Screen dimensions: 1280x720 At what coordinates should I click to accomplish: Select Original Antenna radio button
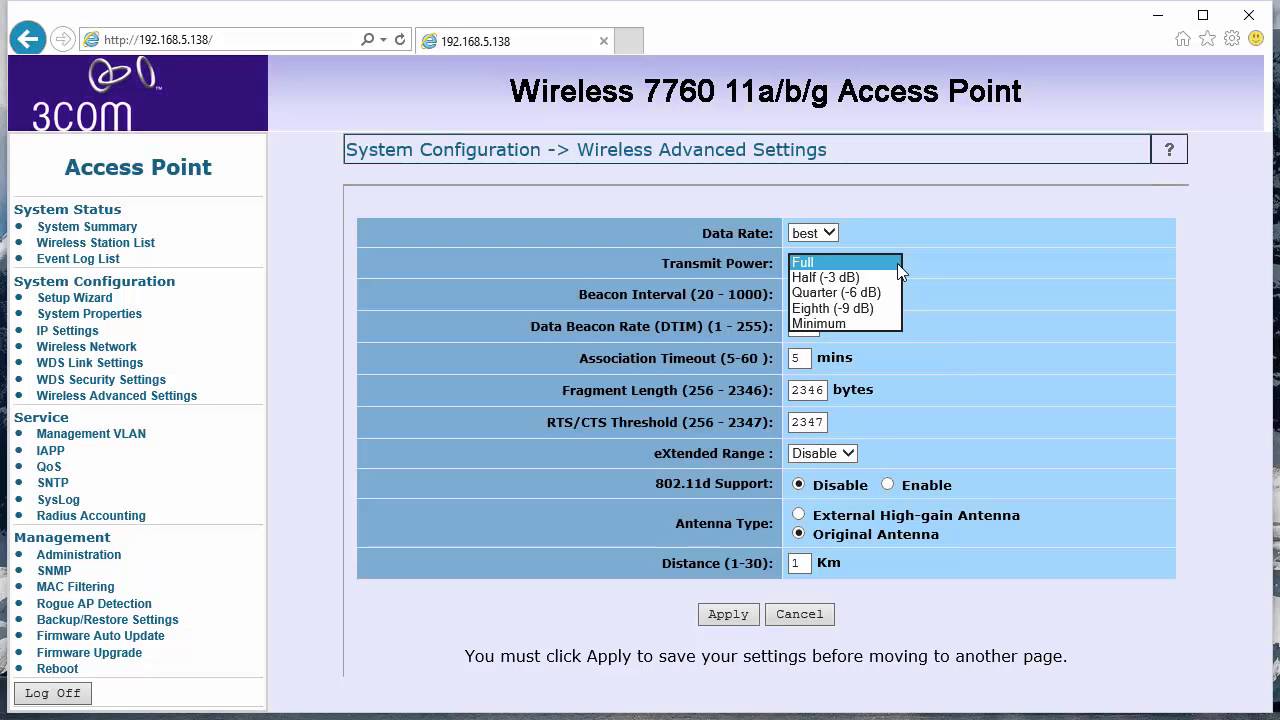tap(798, 533)
